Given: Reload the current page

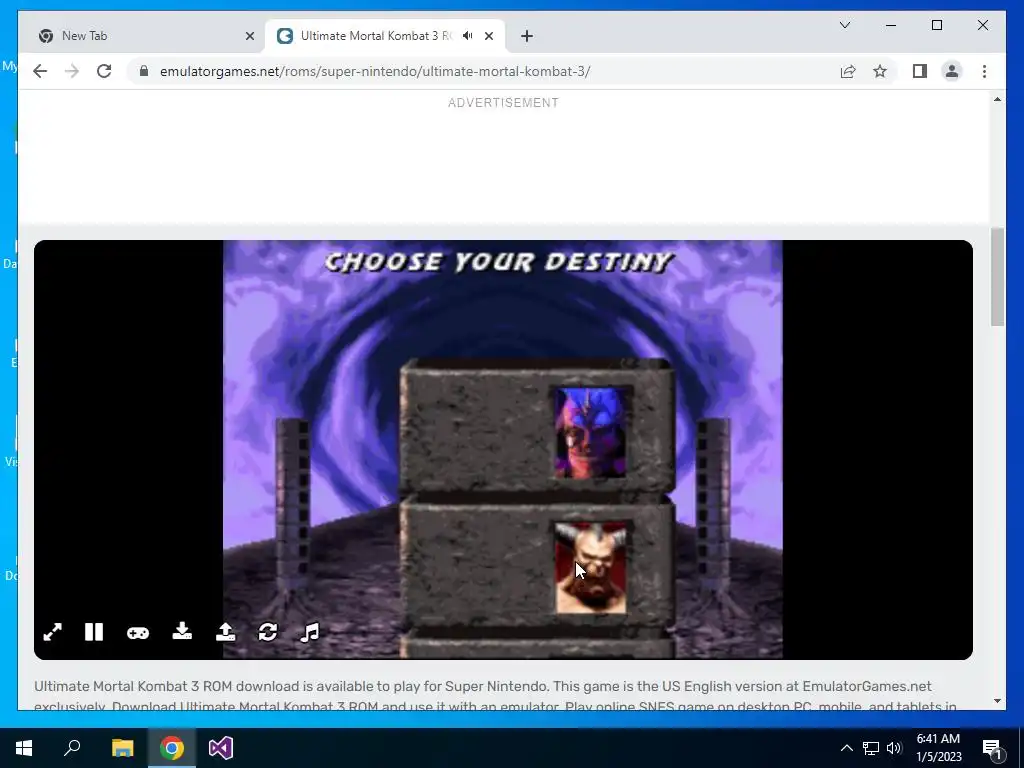Looking at the screenshot, I should click(x=104, y=71).
